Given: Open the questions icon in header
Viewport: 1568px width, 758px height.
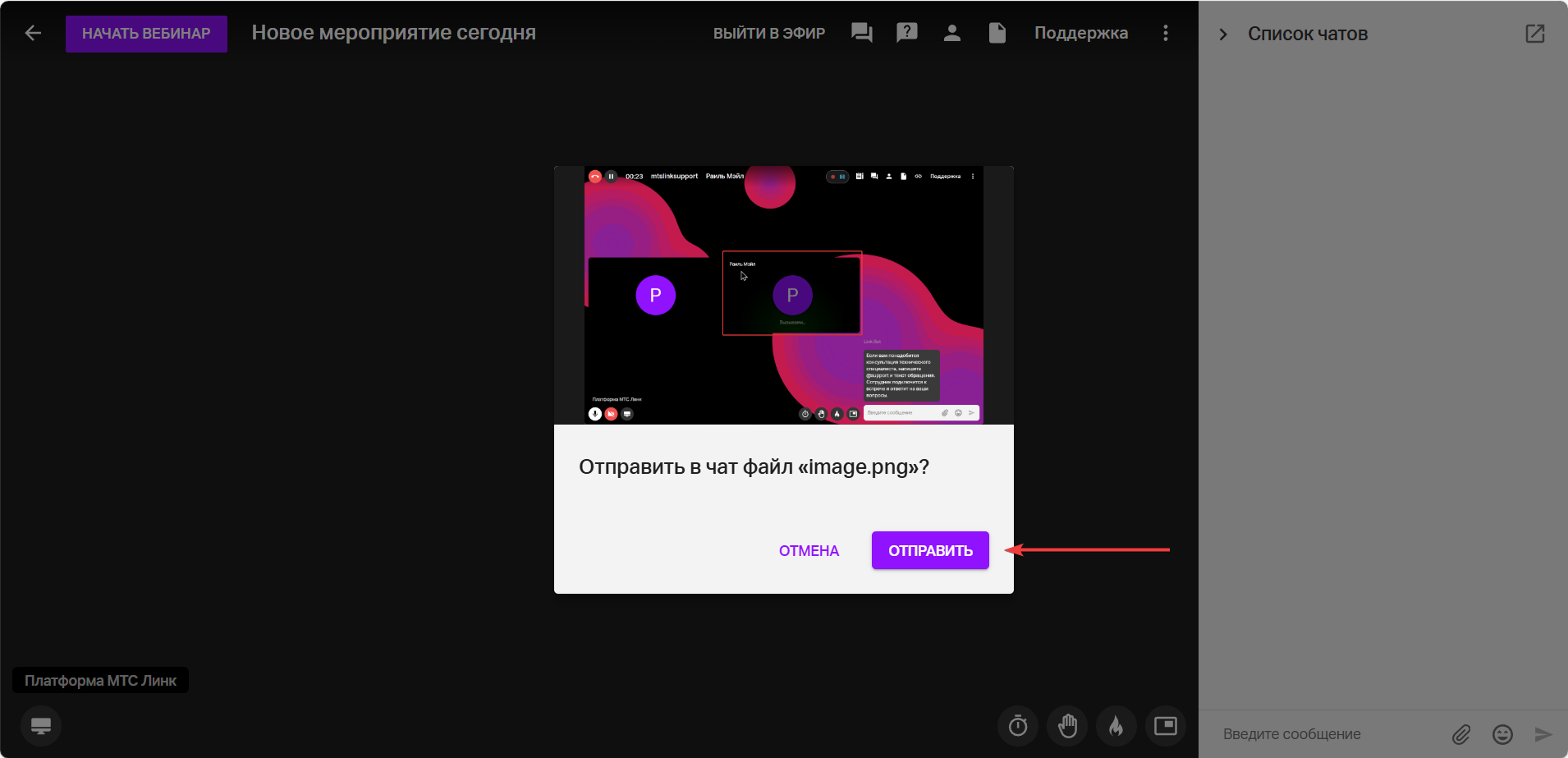Looking at the screenshot, I should click(906, 33).
